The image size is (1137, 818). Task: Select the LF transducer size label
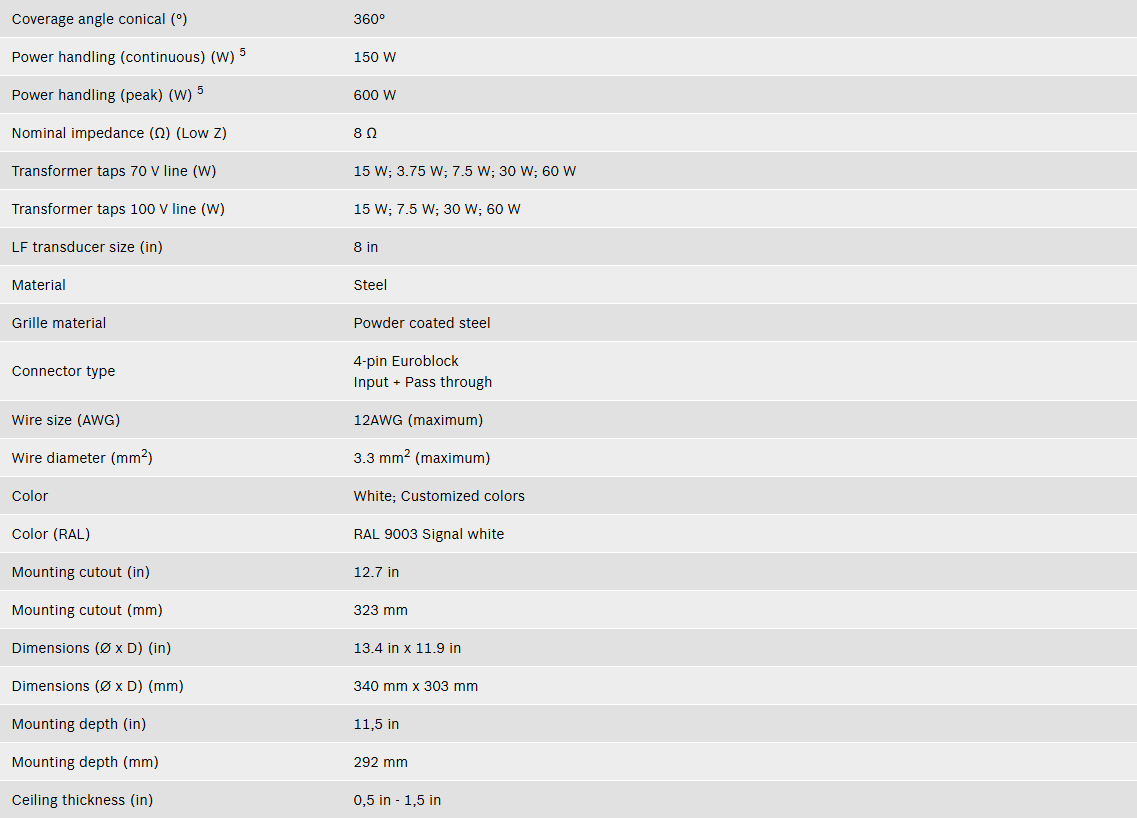click(x=87, y=247)
